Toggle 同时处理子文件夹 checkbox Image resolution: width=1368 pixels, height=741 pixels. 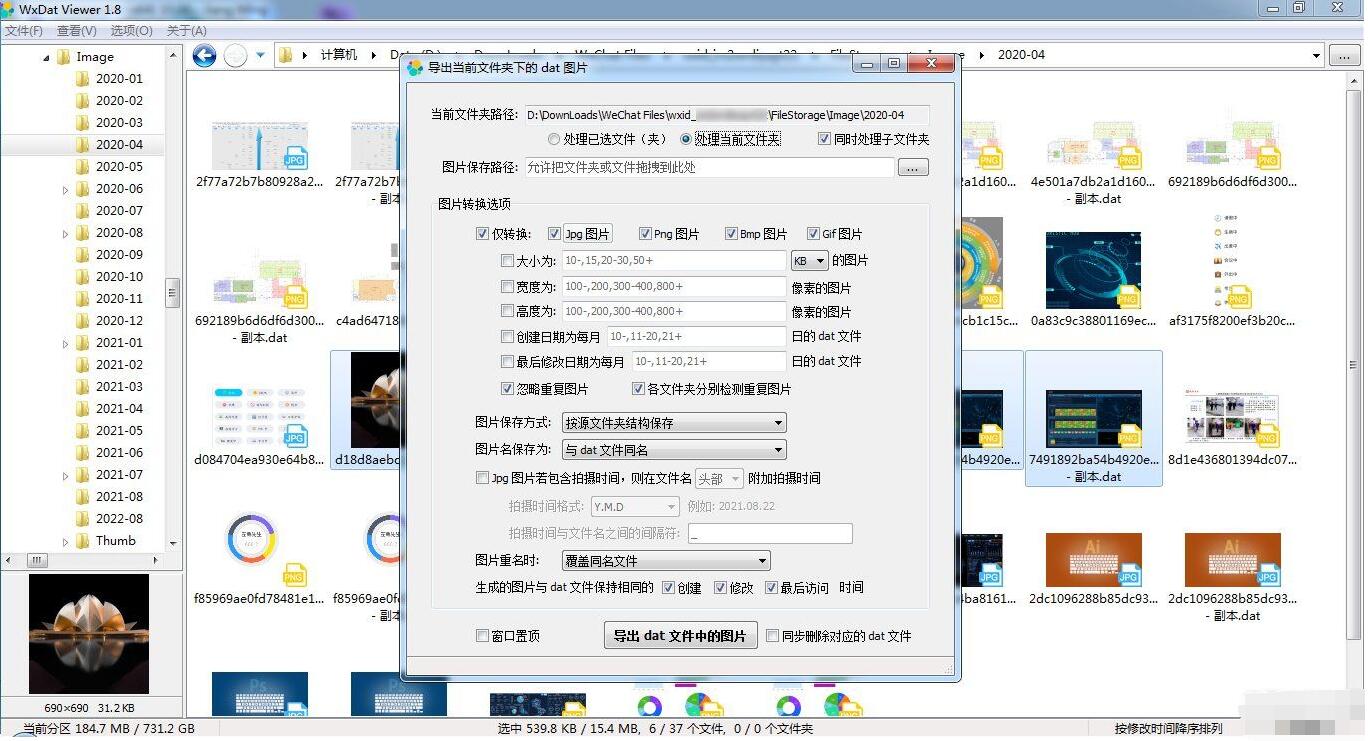pyautogui.click(x=824, y=139)
